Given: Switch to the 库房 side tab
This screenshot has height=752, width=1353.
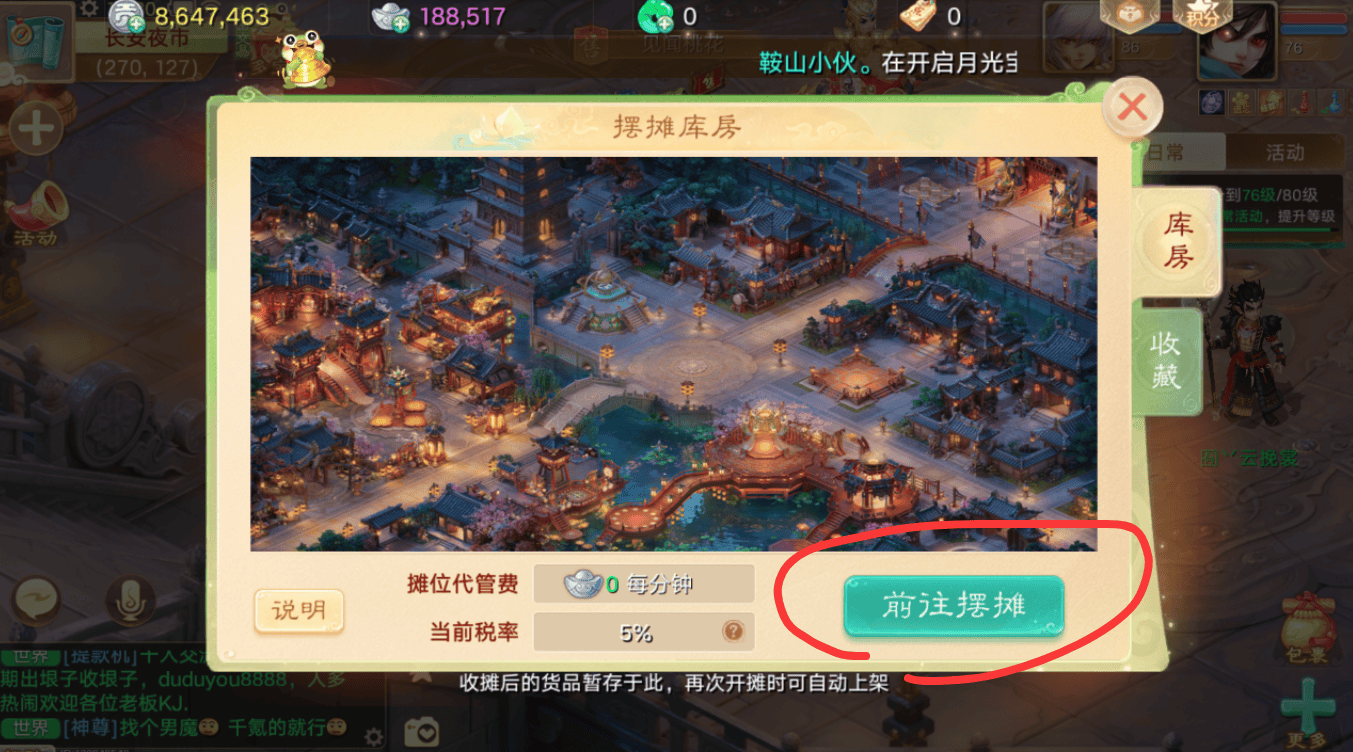Looking at the screenshot, I should pos(1177,240).
